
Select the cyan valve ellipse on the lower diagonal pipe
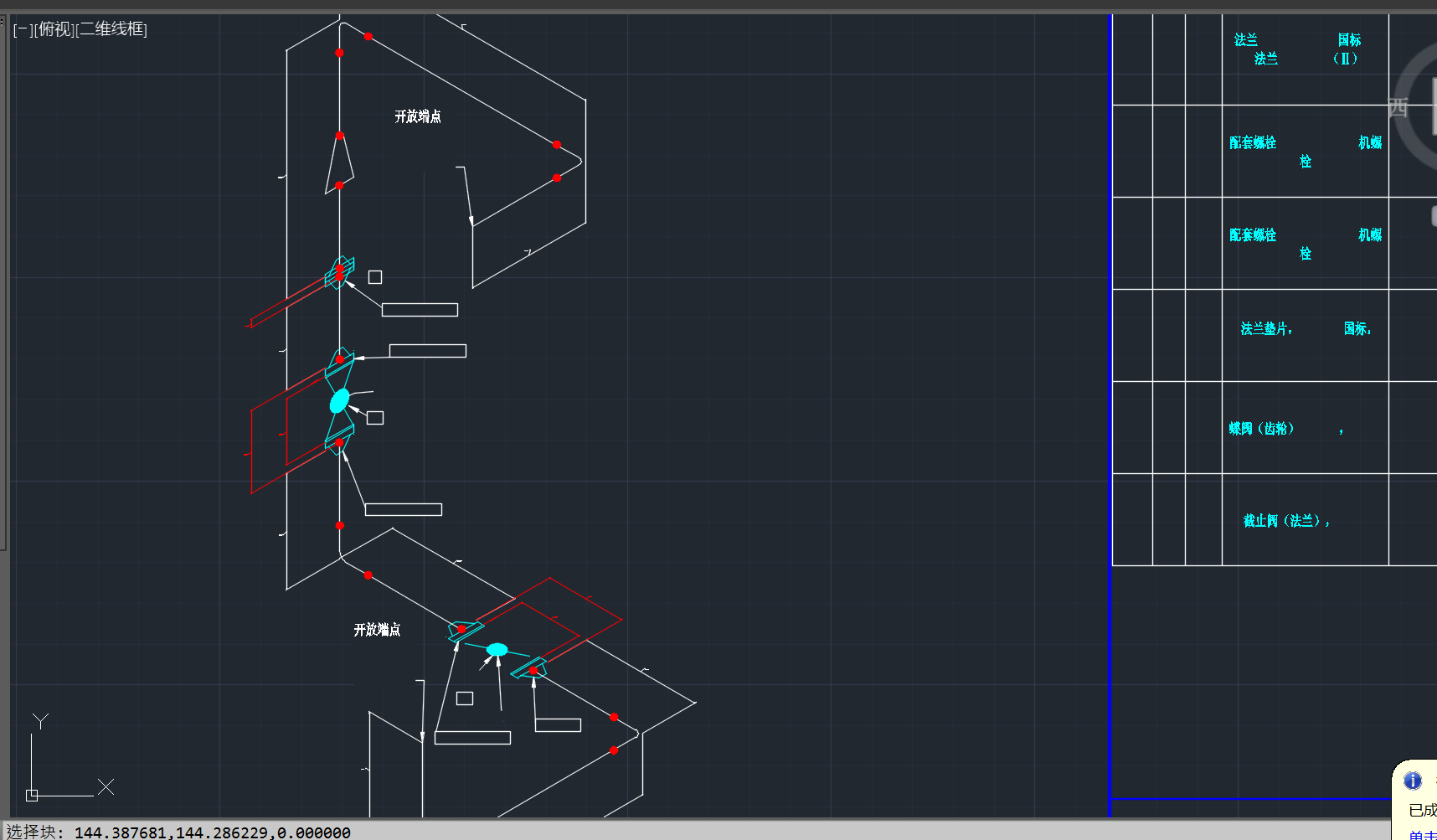point(497,649)
